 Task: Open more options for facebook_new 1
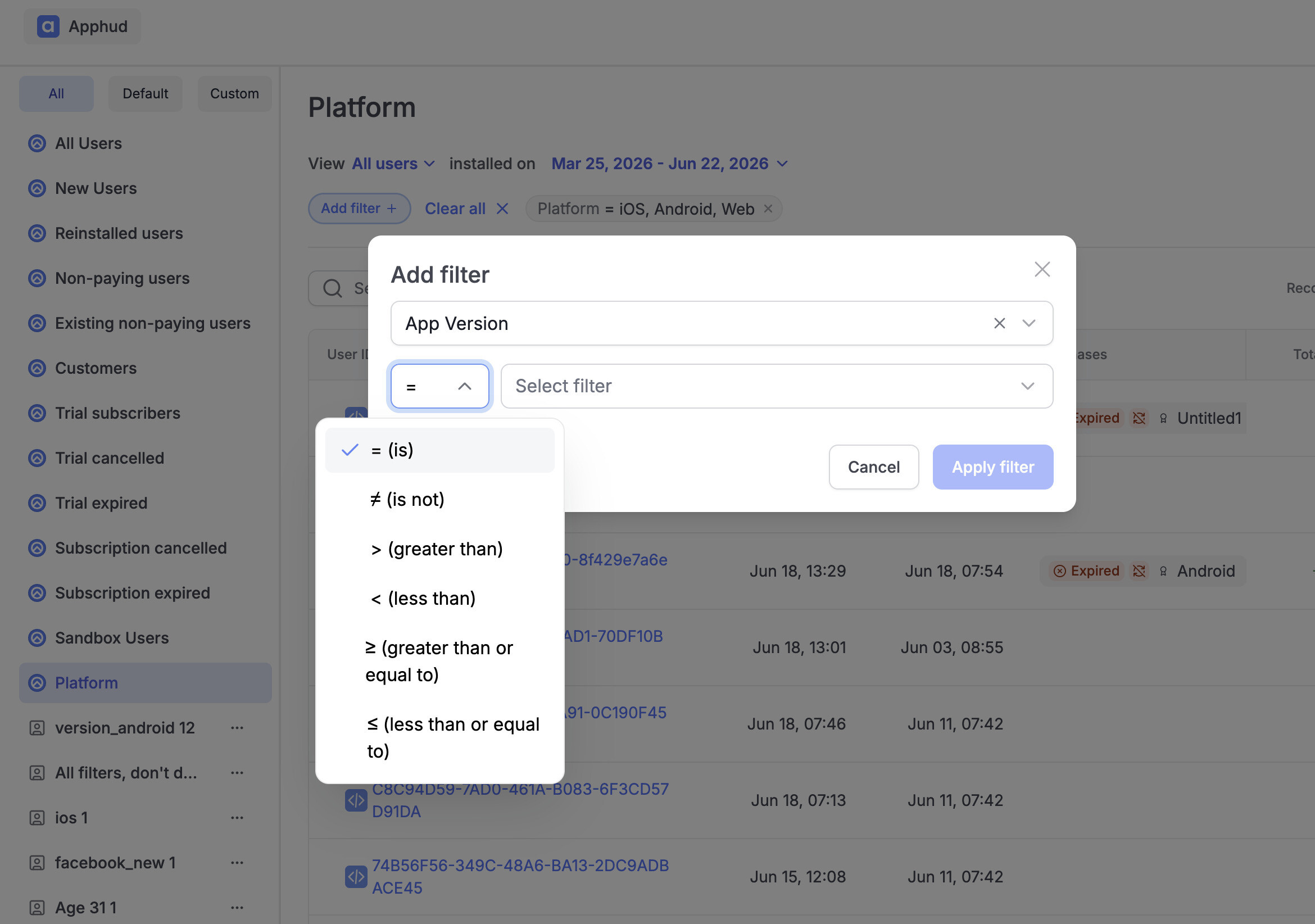coord(237,863)
